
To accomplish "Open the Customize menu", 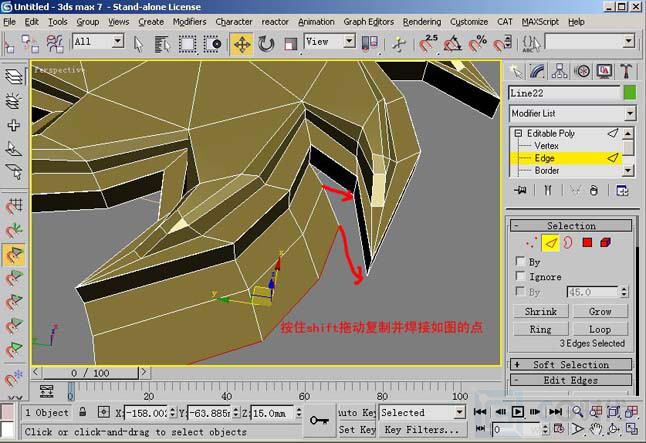I will click(x=469, y=22).
